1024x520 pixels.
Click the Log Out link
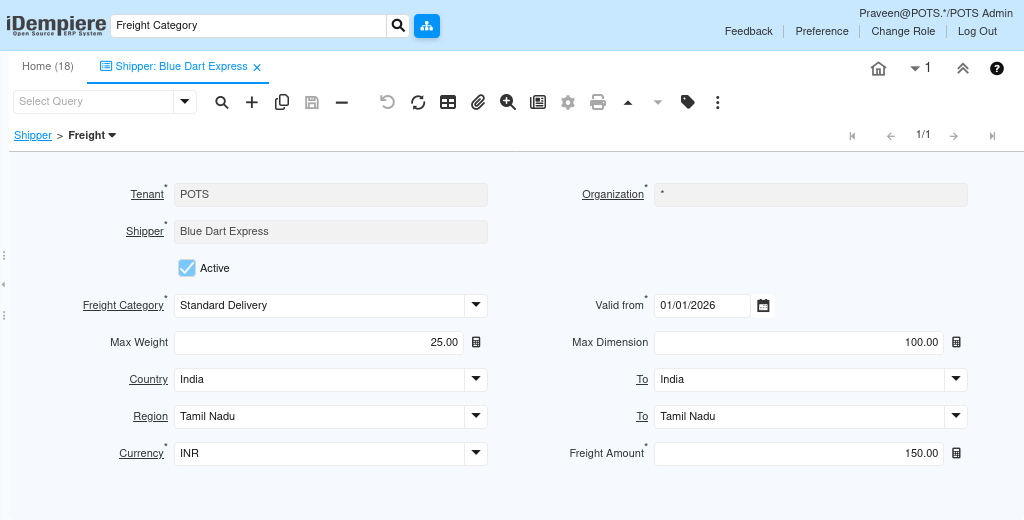coord(978,31)
